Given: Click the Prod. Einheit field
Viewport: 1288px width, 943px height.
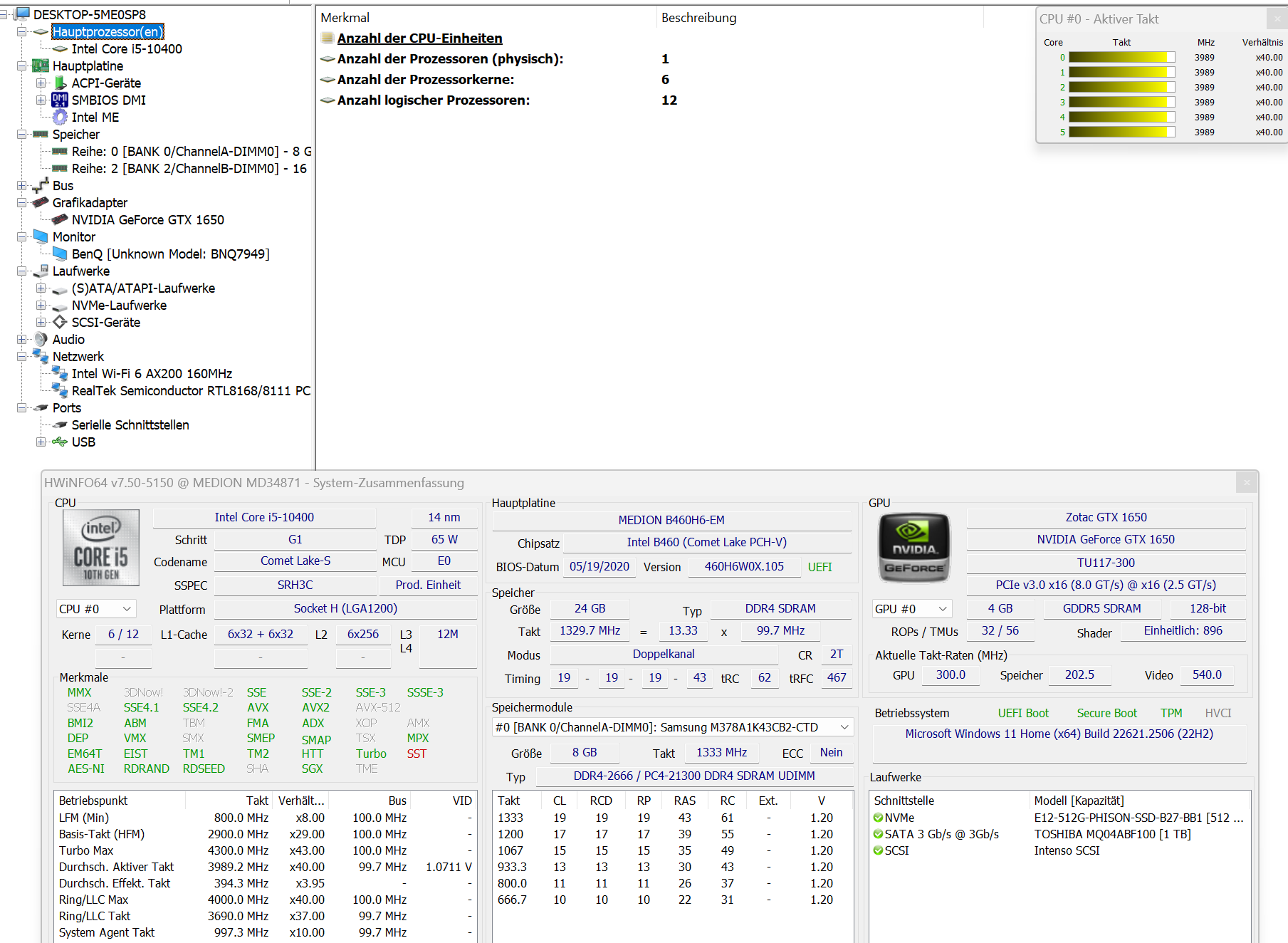Looking at the screenshot, I should (428, 585).
